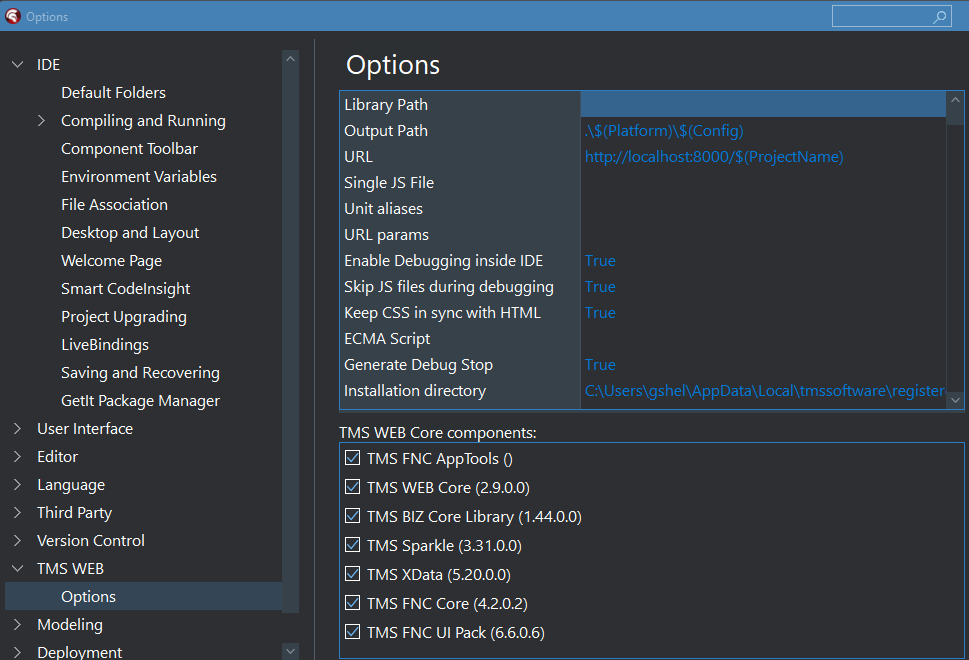Screen dimensions: 969x660
Task: Click the localhost URL value
Action: (x=714, y=157)
